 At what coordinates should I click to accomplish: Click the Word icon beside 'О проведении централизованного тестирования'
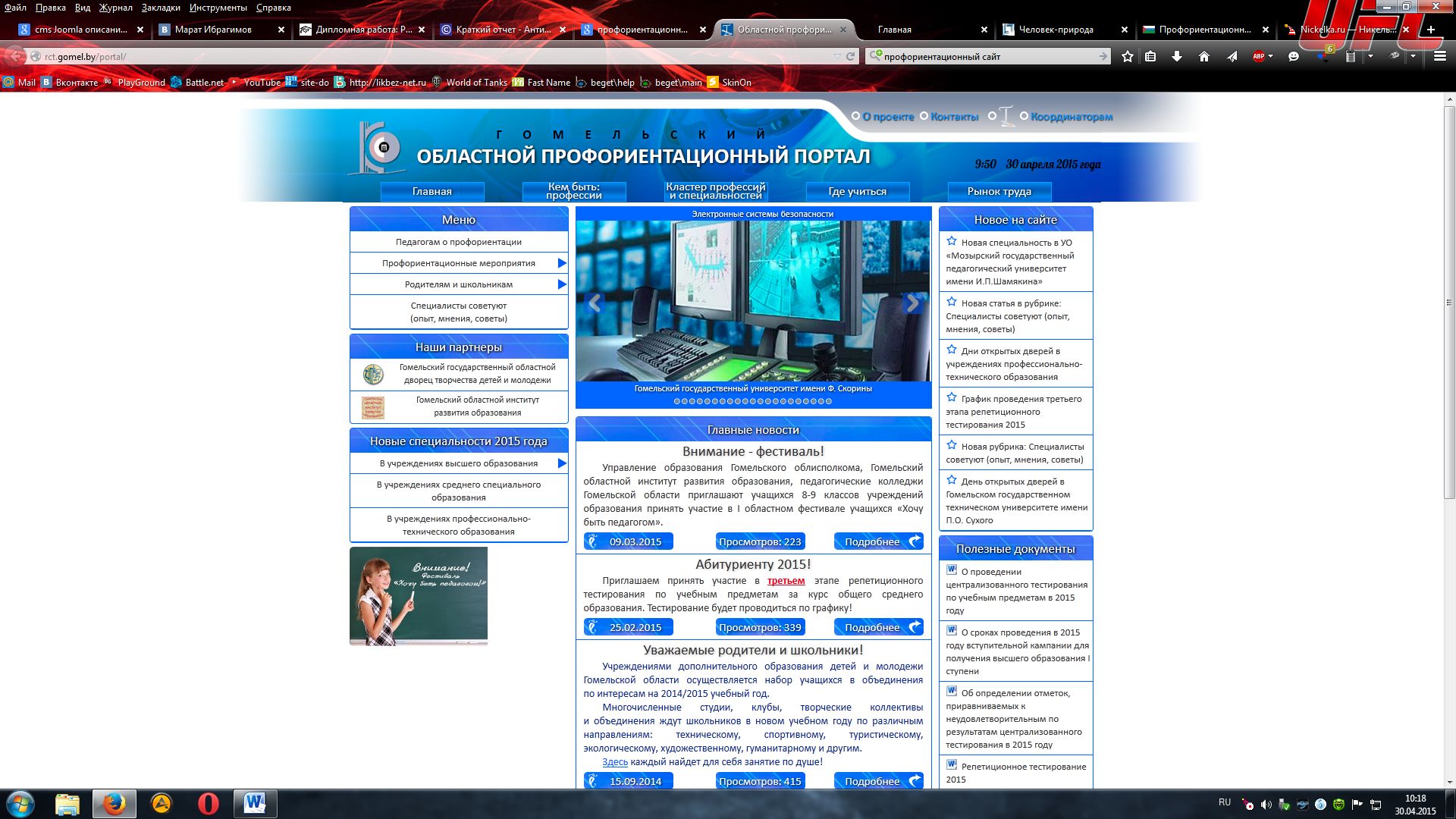tap(952, 570)
